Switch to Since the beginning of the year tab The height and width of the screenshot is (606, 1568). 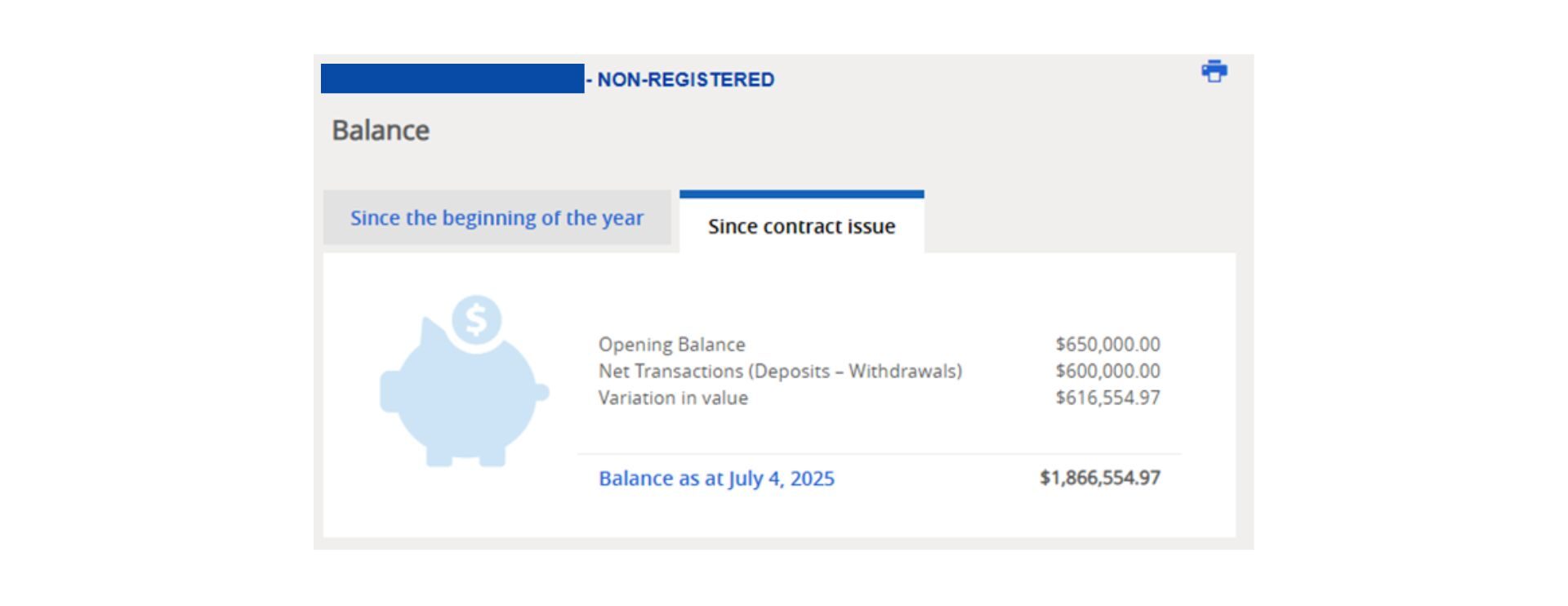497,218
